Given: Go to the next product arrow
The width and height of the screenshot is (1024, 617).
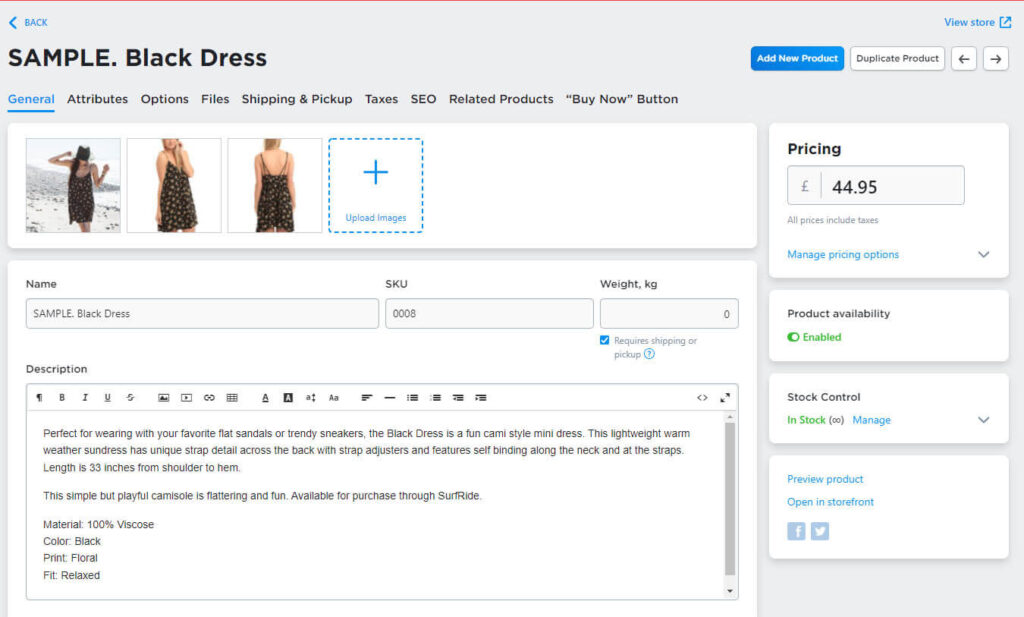Looking at the screenshot, I should [996, 59].
